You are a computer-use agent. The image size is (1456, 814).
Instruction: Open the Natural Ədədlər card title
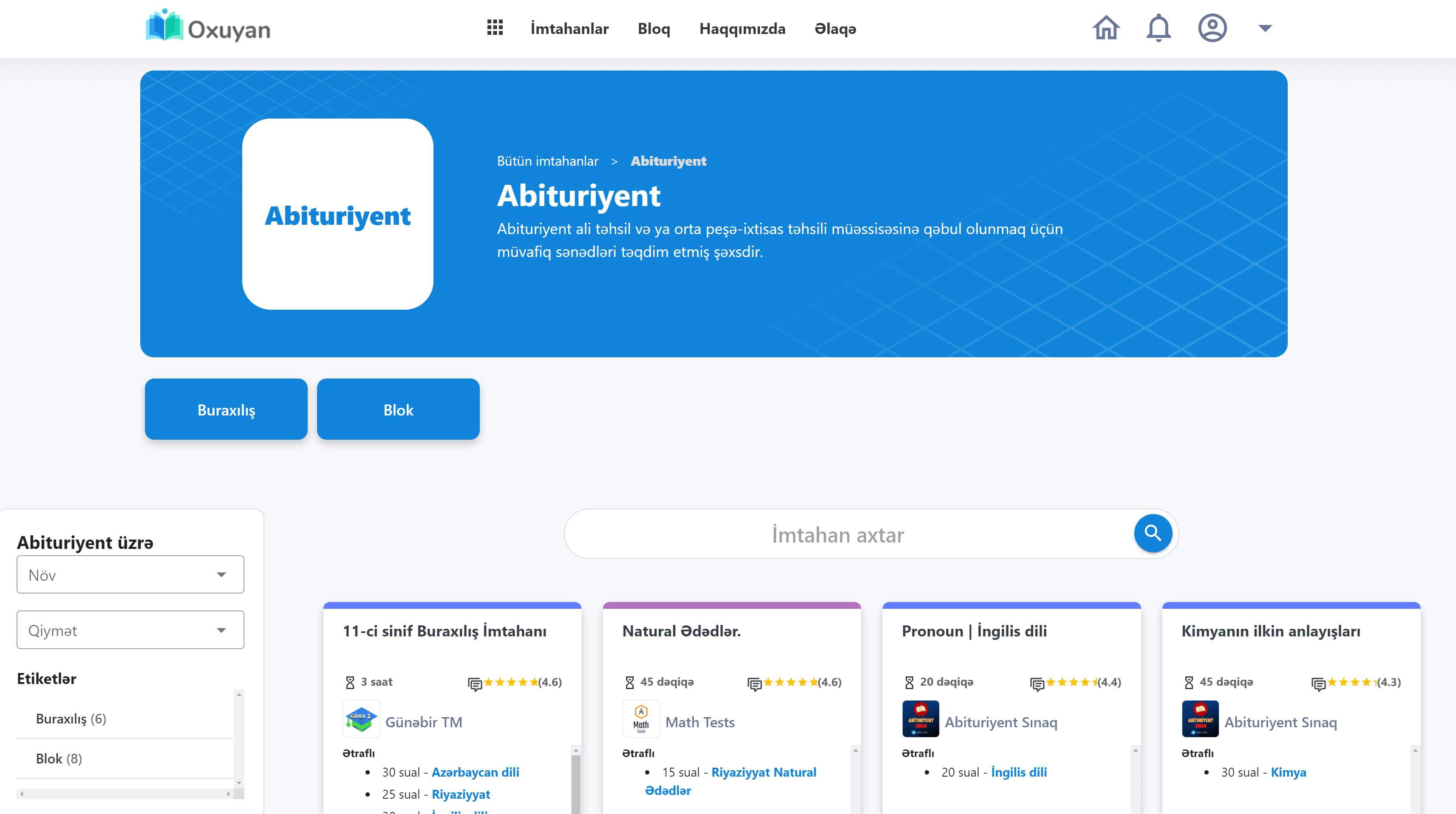coord(681,632)
